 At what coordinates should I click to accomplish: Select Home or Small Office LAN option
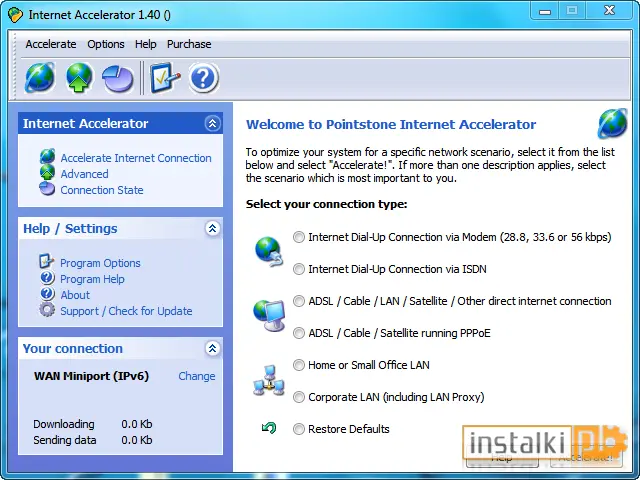tap(299, 365)
